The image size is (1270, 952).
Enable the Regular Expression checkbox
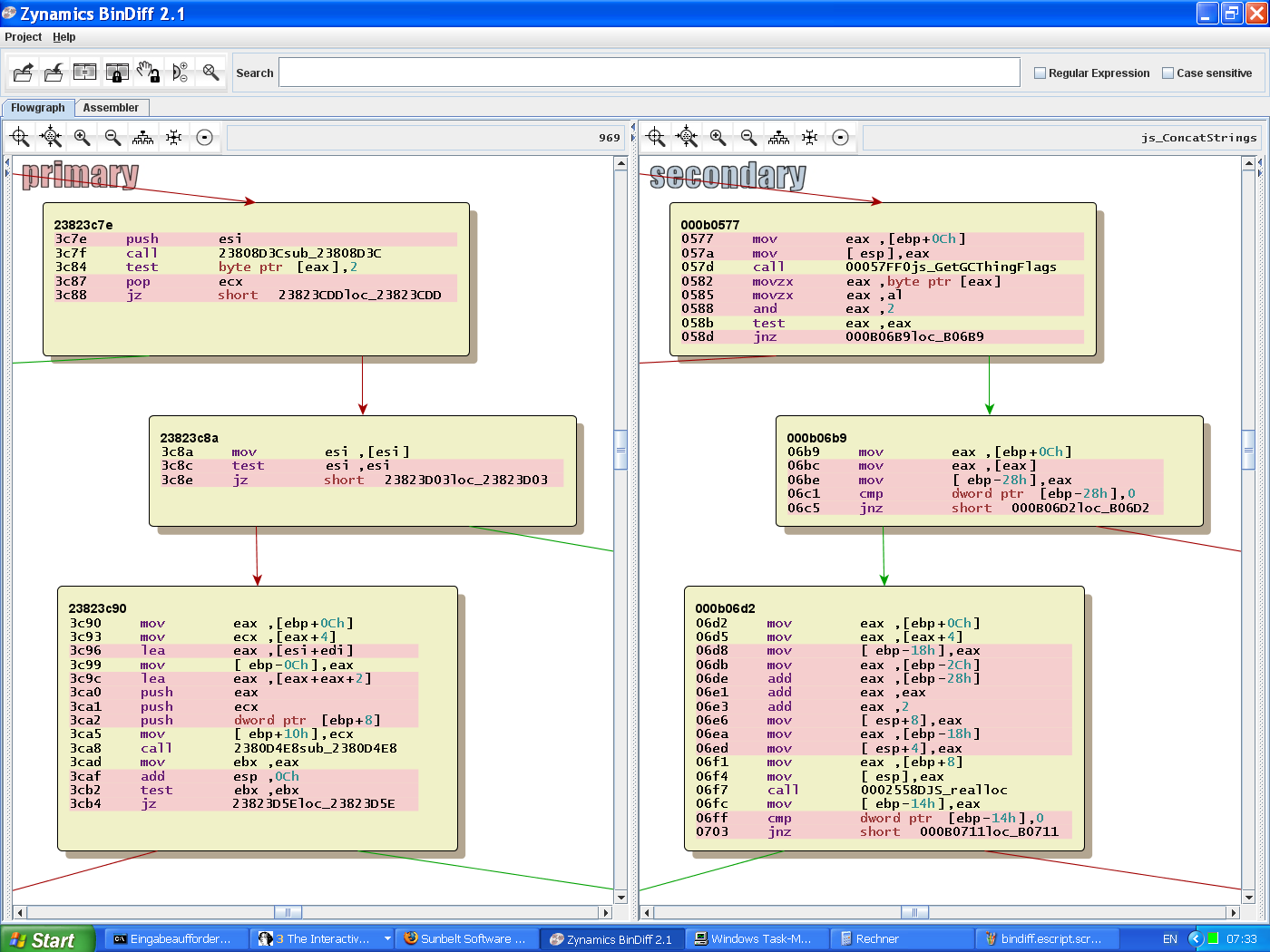[x=1040, y=73]
